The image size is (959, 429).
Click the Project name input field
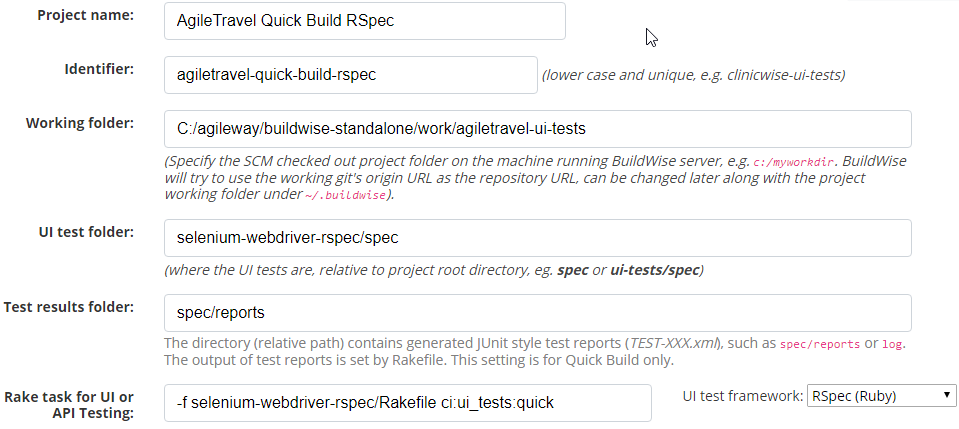(x=365, y=21)
